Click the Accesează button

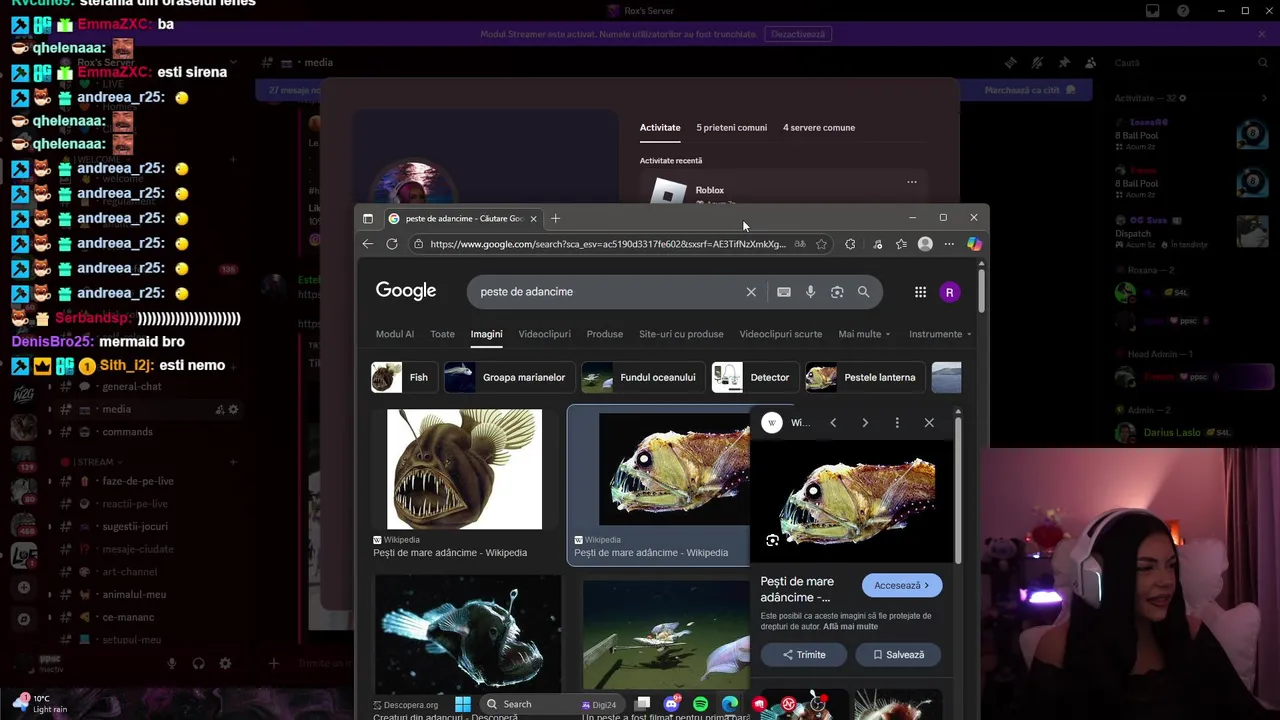902,585
